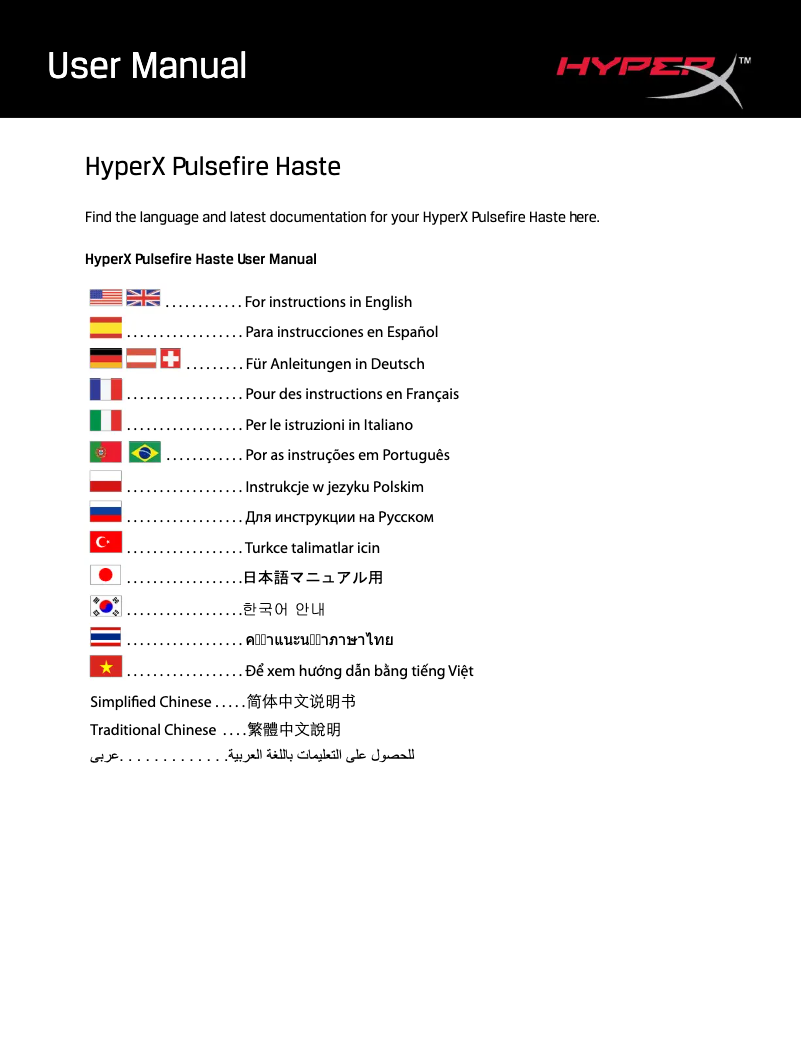This screenshot has width=802, height=1037.
Task: Select the Thai flag icon
Action: [x=106, y=636]
